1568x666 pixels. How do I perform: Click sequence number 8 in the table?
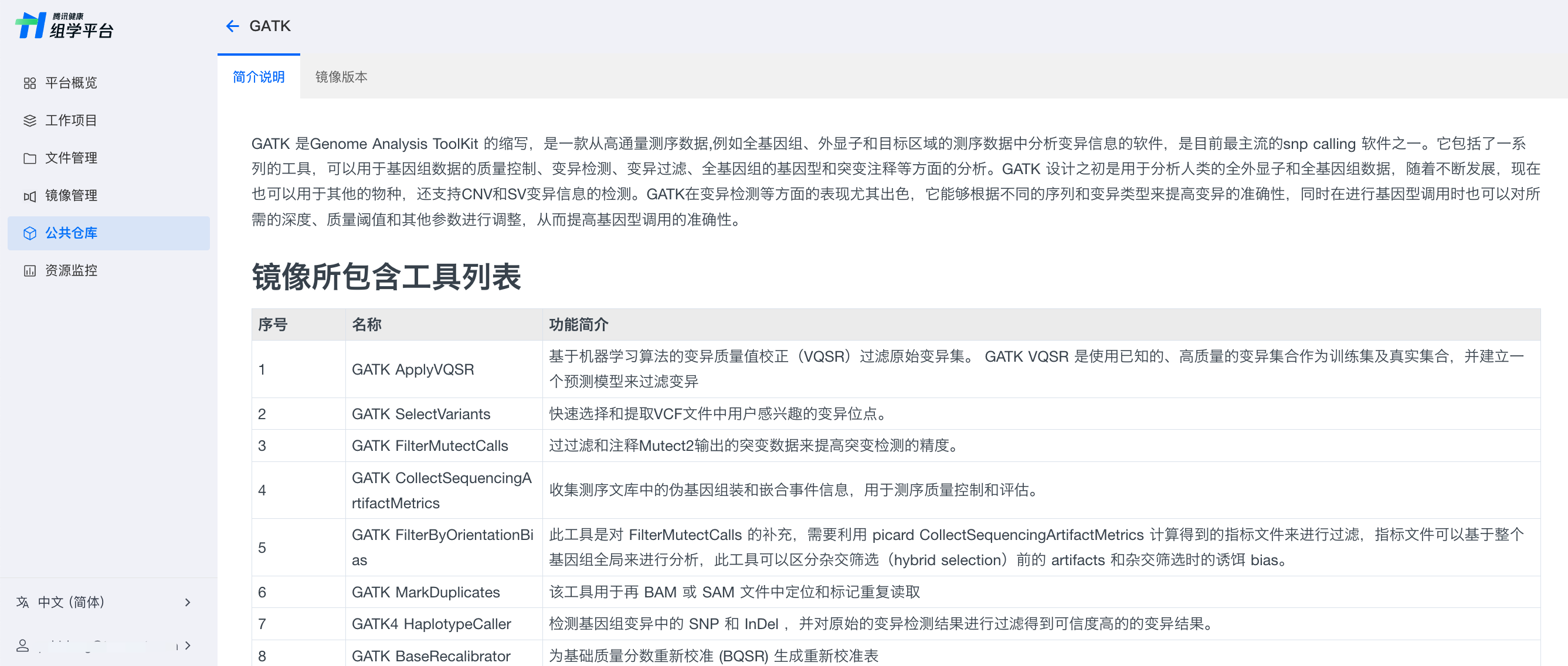(262, 656)
